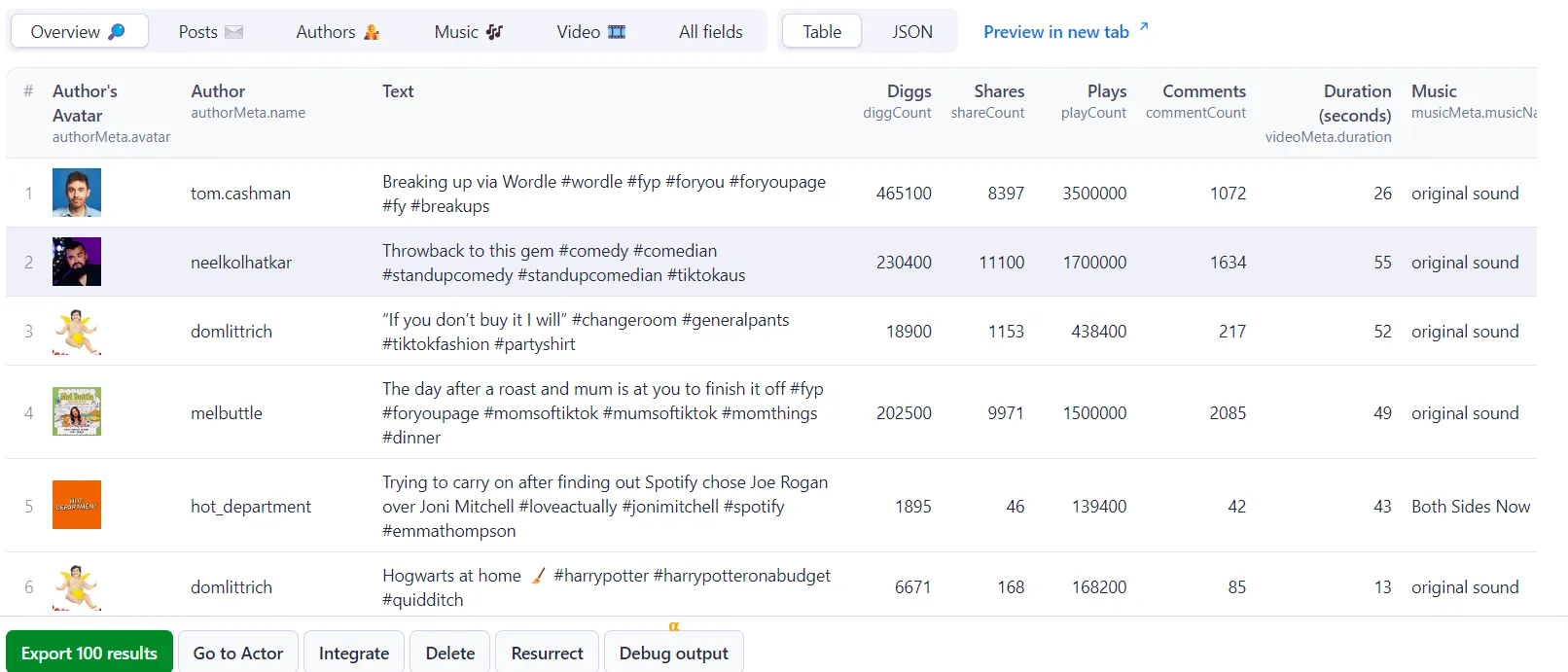
Task: Click the external-link arrow beside Preview
Action: 1144,27
